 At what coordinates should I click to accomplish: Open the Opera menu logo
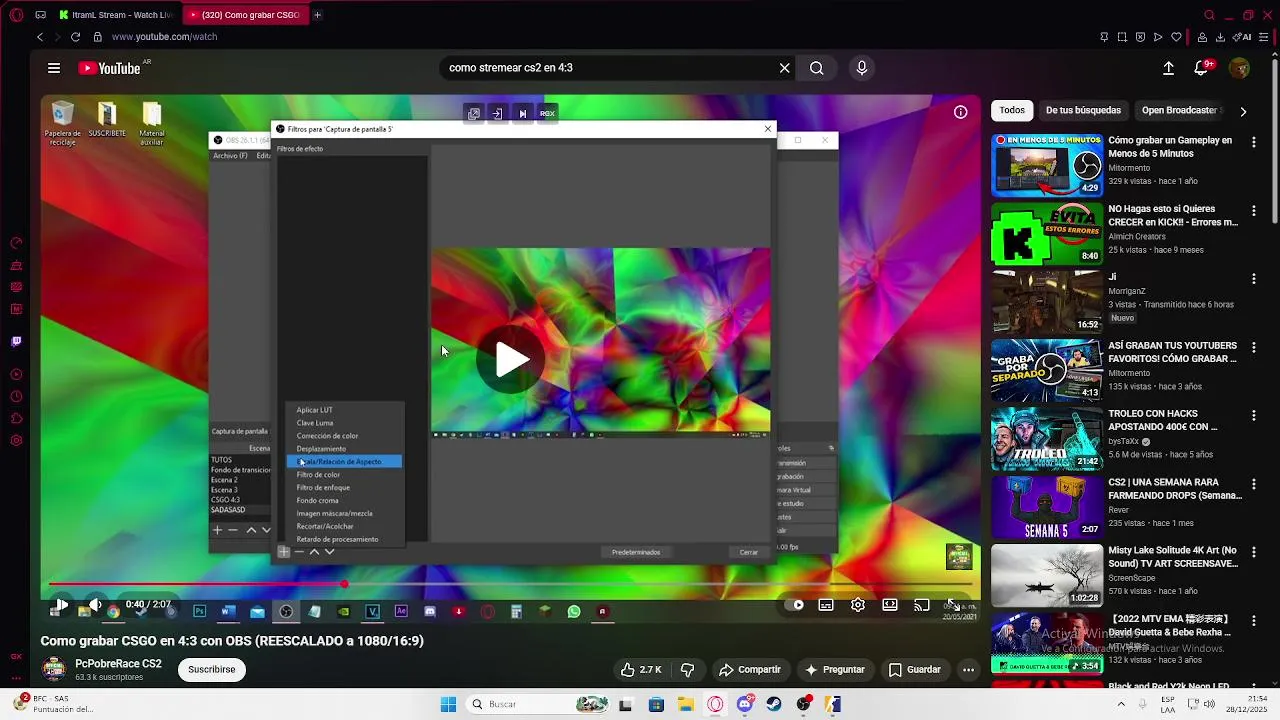click(x=14, y=15)
